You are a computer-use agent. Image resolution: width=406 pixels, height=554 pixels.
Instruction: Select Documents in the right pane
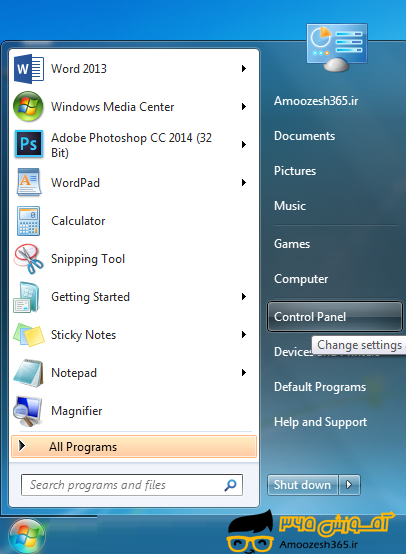pos(305,136)
